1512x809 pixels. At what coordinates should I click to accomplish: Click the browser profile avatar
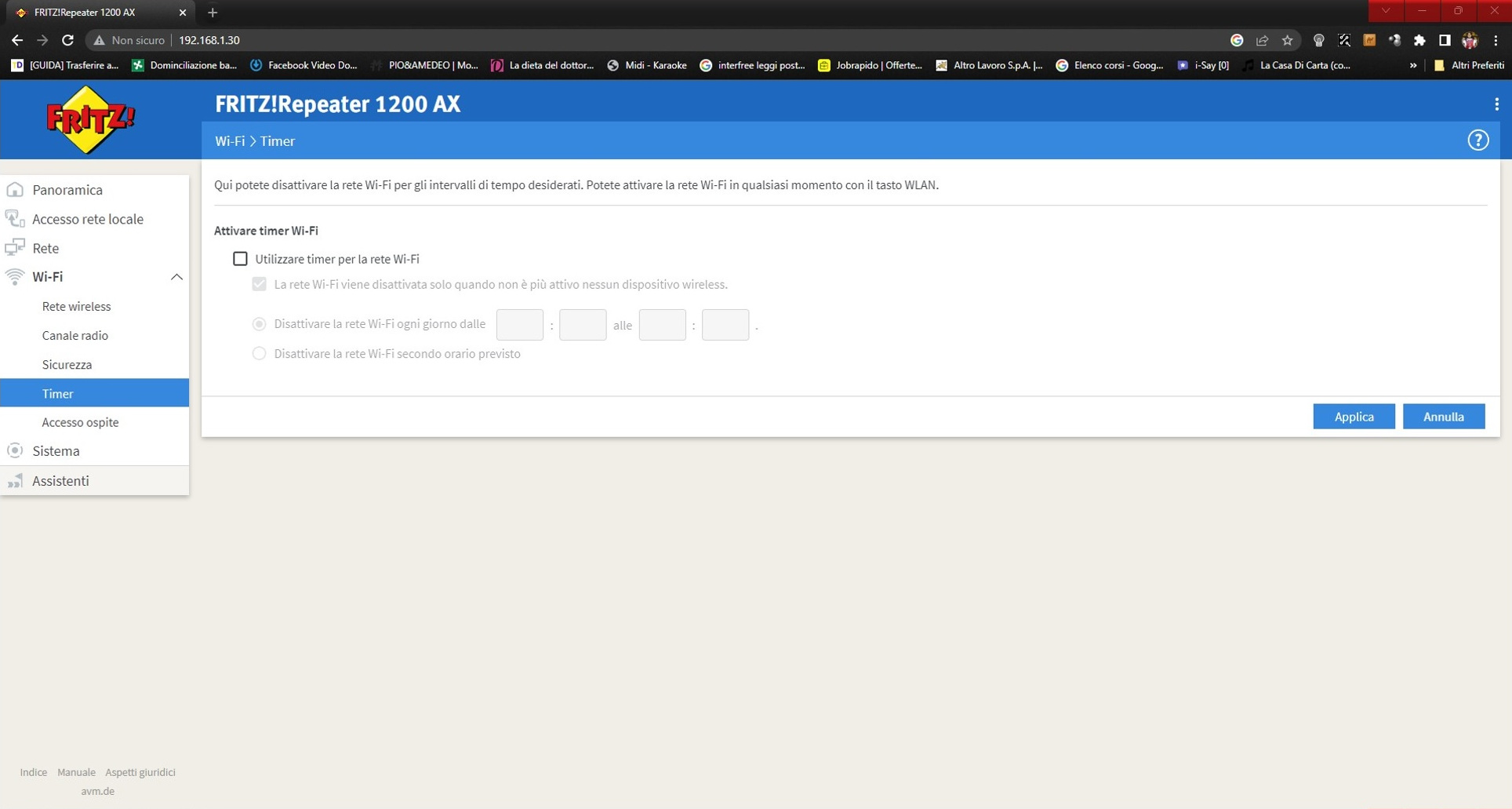[x=1470, y=40]
